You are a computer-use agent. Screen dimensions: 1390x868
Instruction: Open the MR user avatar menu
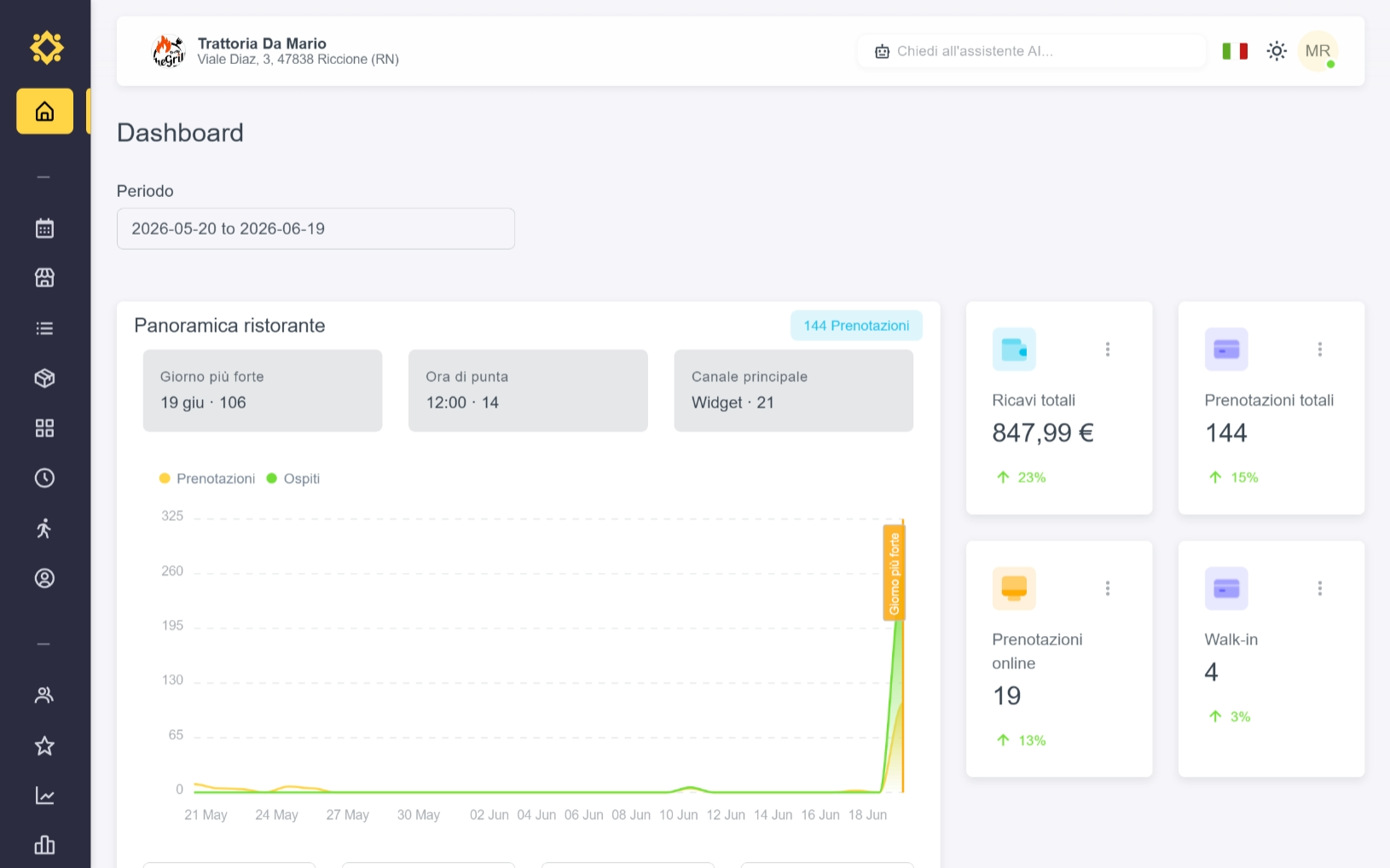pyautogui.click(x=1318, y=51)
